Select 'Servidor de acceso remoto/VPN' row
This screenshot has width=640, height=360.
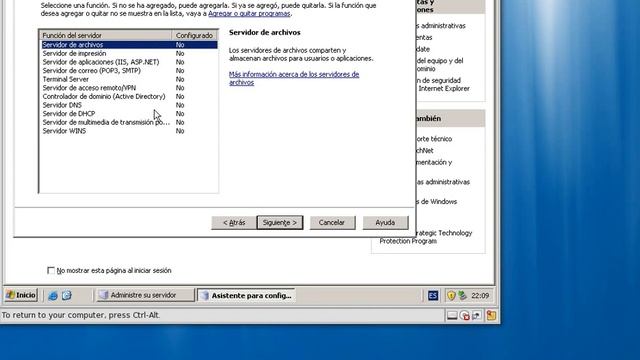pos(129,88)
